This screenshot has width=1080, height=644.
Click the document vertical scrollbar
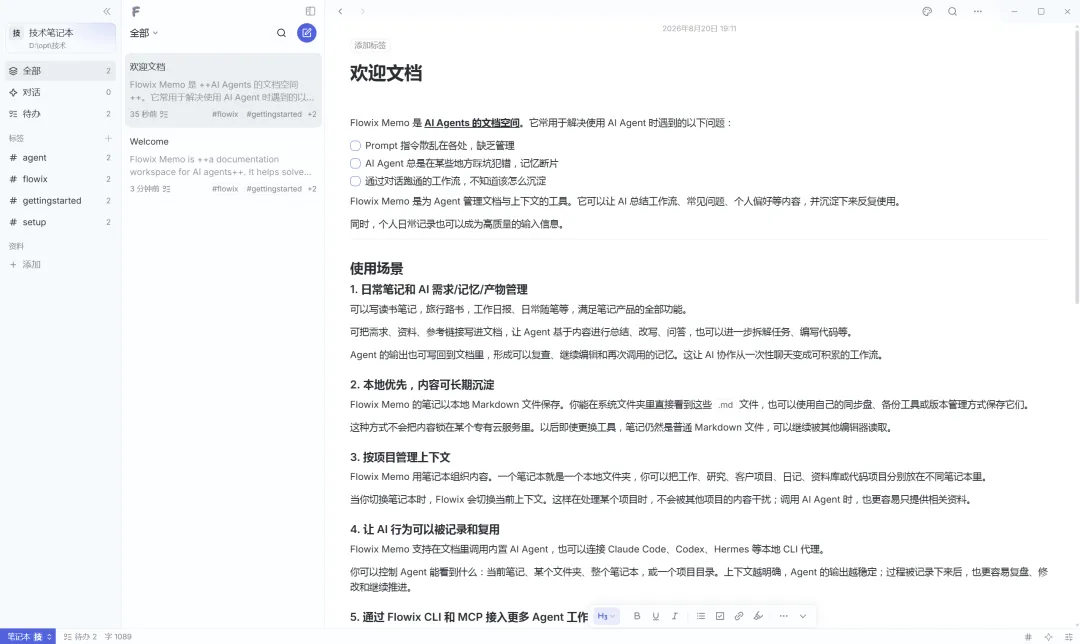pos(1077,165)
